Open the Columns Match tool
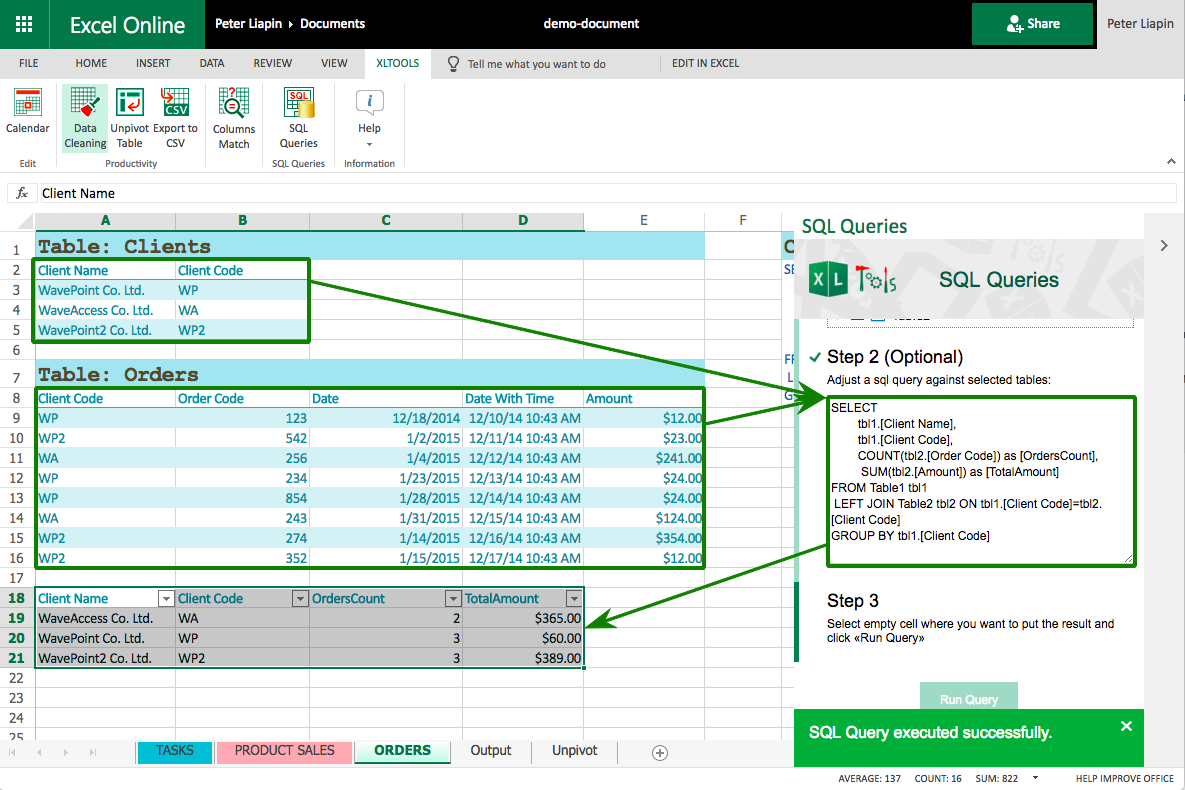This screenshot has height=790, width=1185. click(x=234, y=119)
